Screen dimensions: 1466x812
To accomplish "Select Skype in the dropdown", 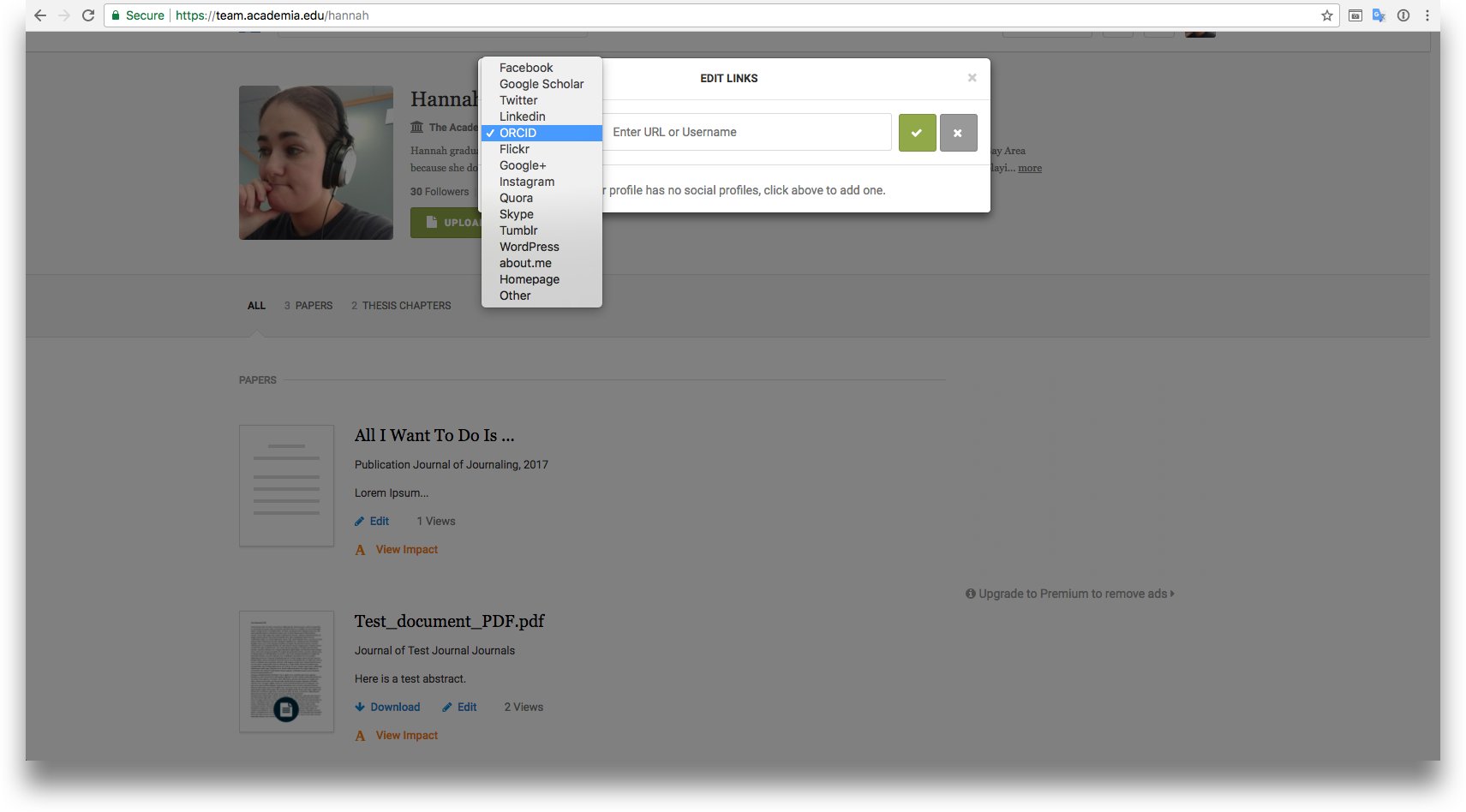I will pos(542,214).
